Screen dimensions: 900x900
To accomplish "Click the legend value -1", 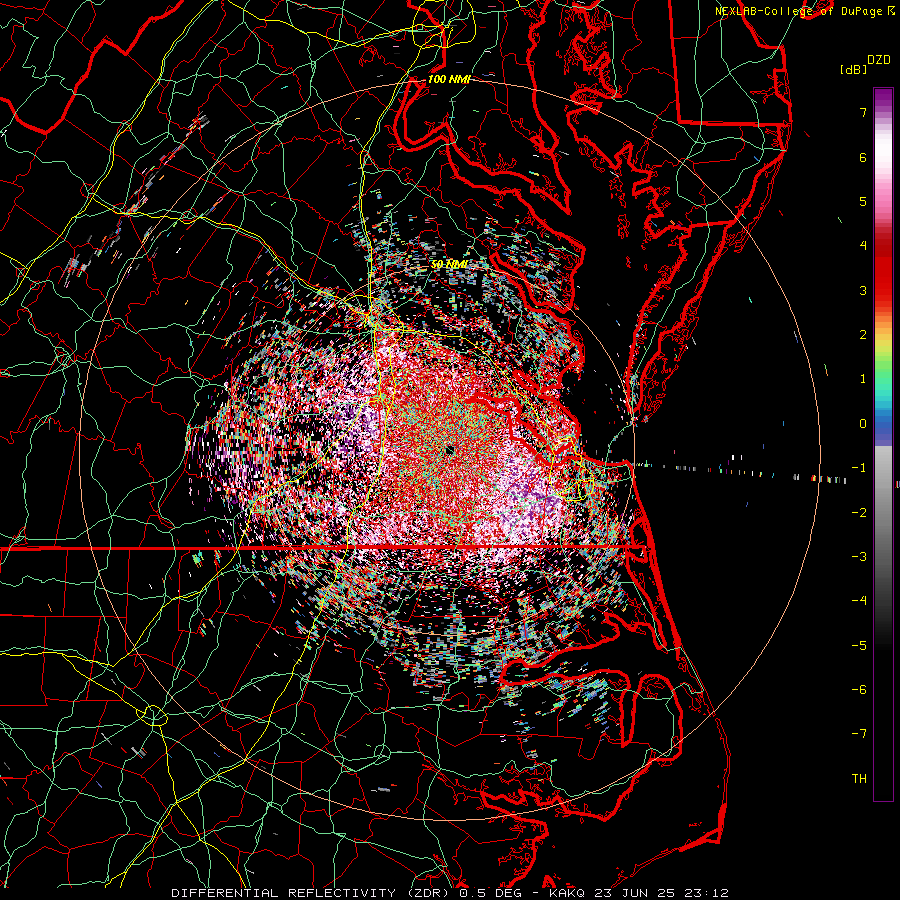I will click(x=859, y=468).
